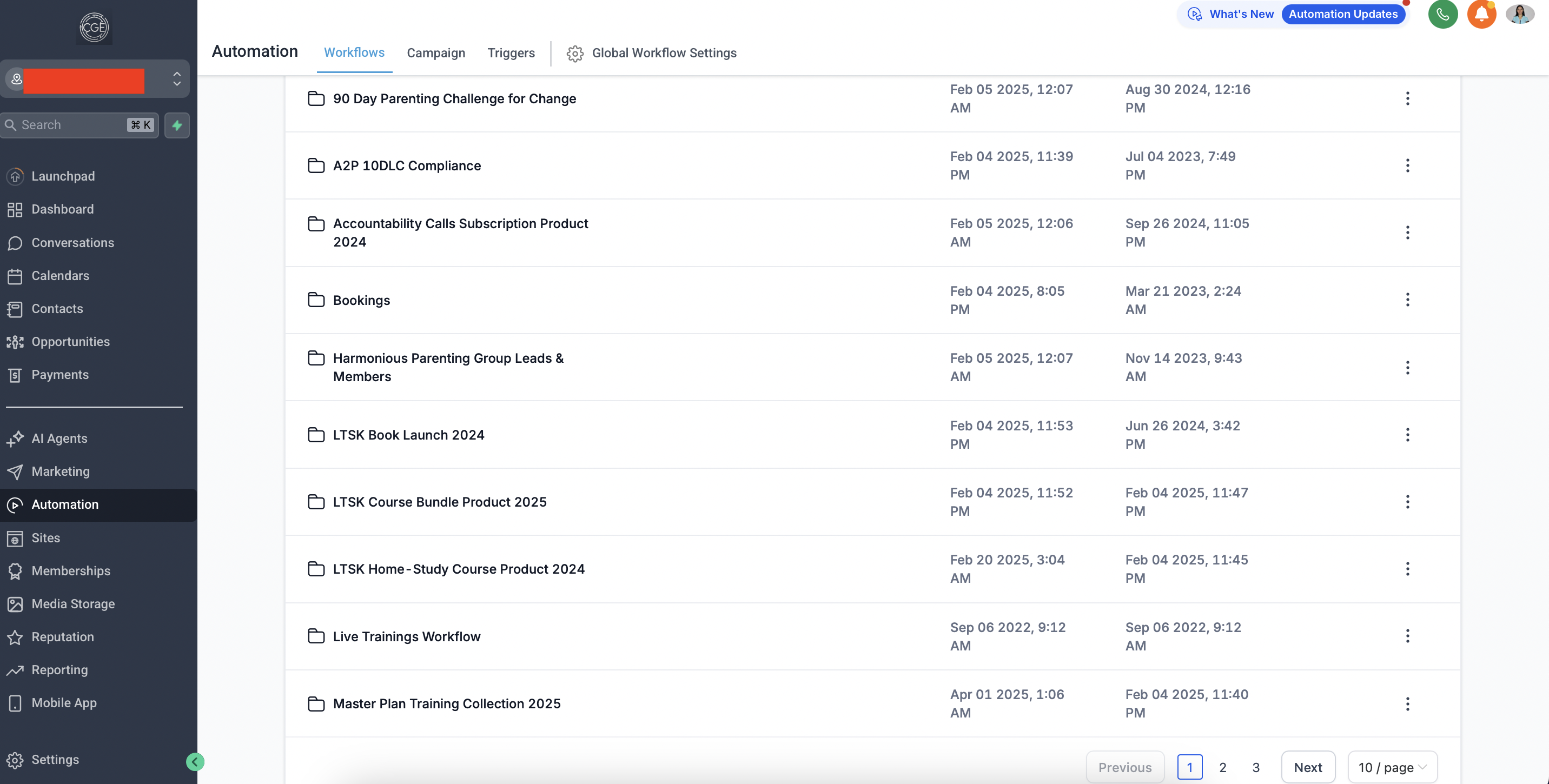The image size is (1549, 784).
Task: Open three-dot menu for A2P 10DLC Compliance
Action: pyautogui.click(x=1407, y=165)
